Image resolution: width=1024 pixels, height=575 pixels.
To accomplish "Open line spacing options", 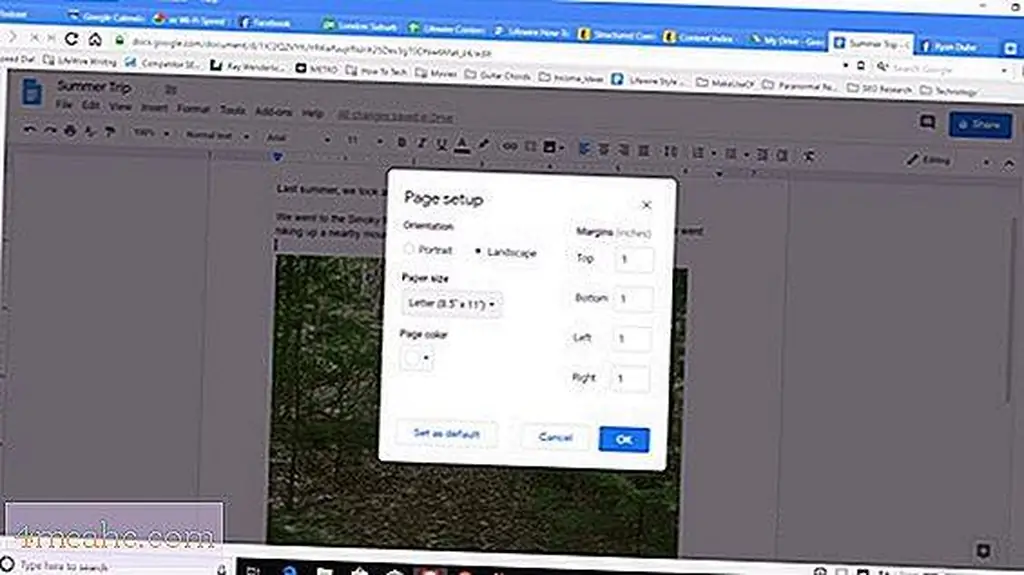I will [x=671, y=152].
